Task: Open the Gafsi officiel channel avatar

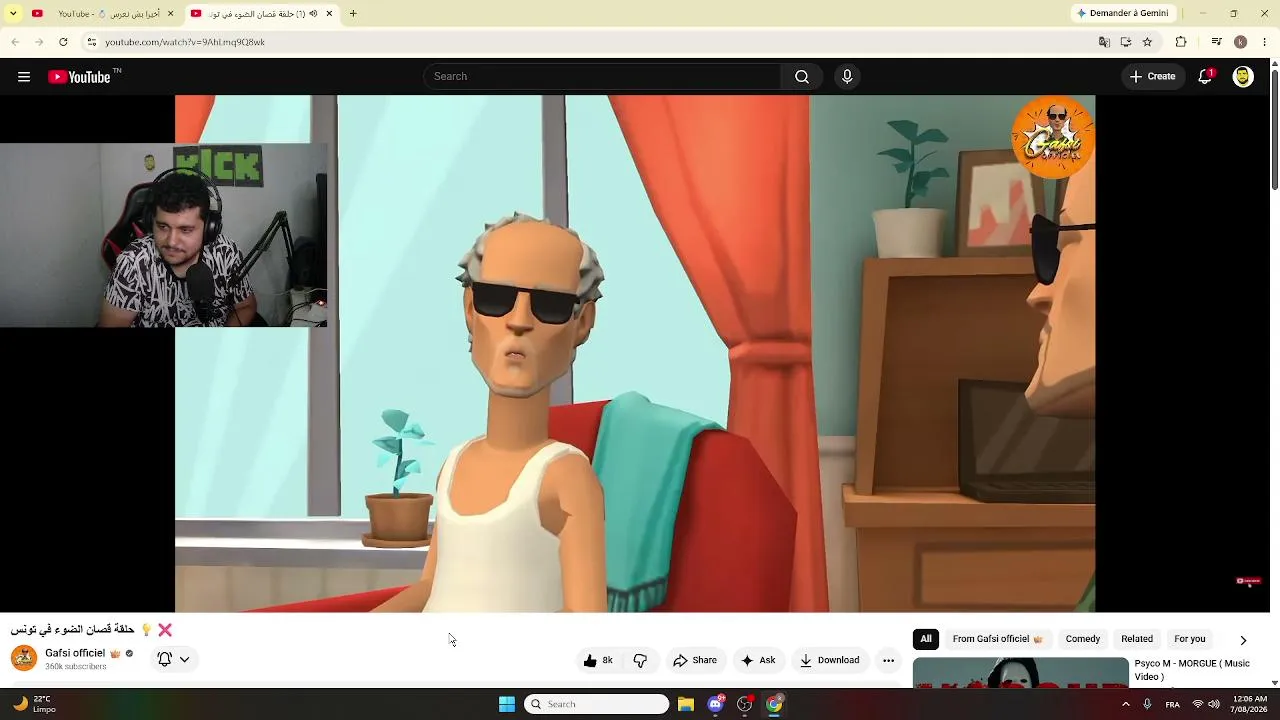Action: click(24, 658)
